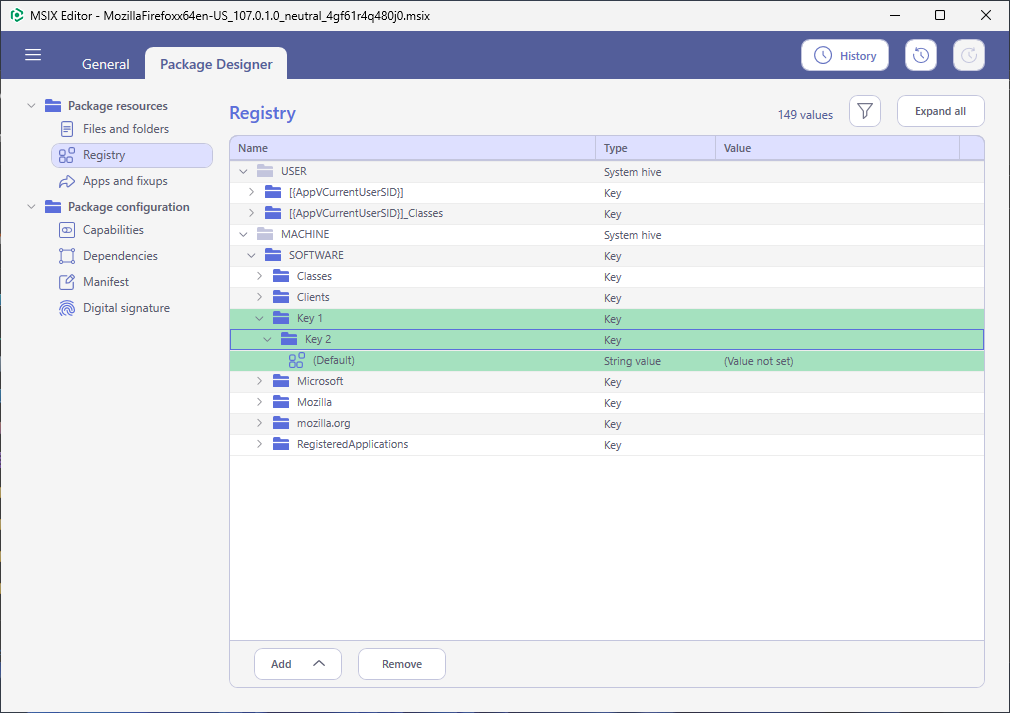Open the History panel
Screen dimensions: 1010x713
tap(844, 55)
